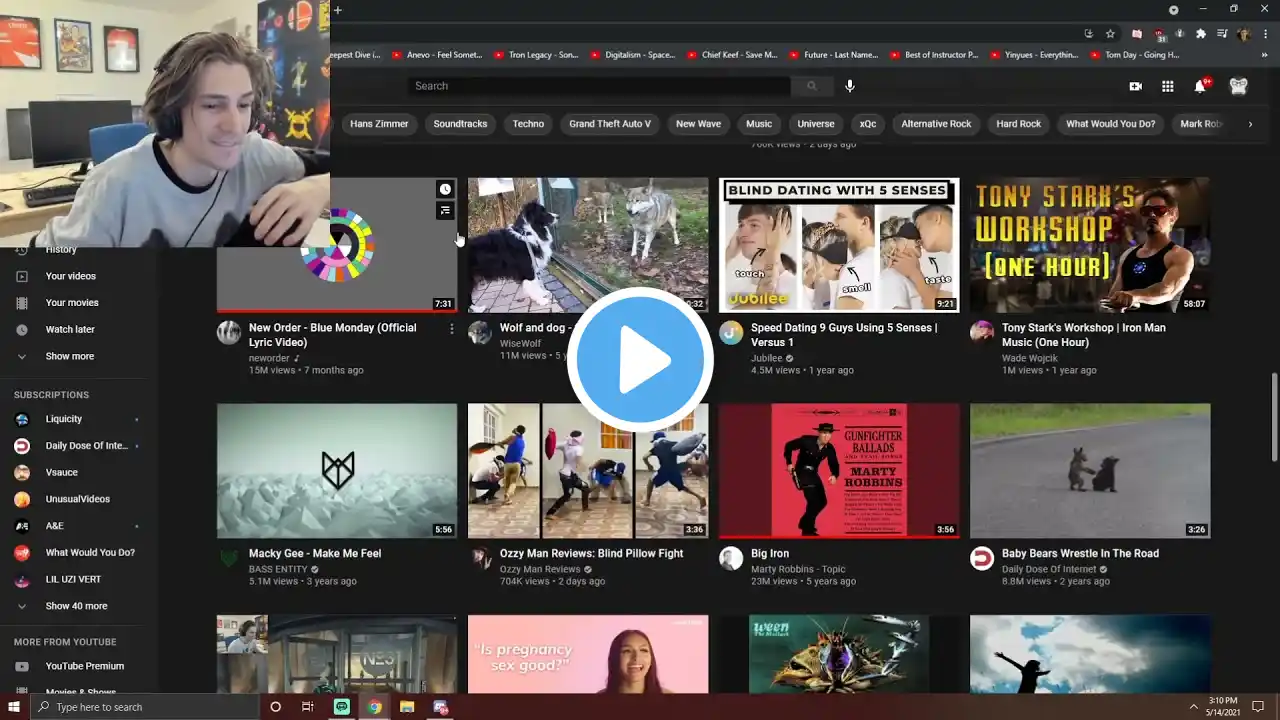Viewport: 1280px width, 720px height.
Task: Bookmark this page with the star icon
Action: coord(1110,33)
